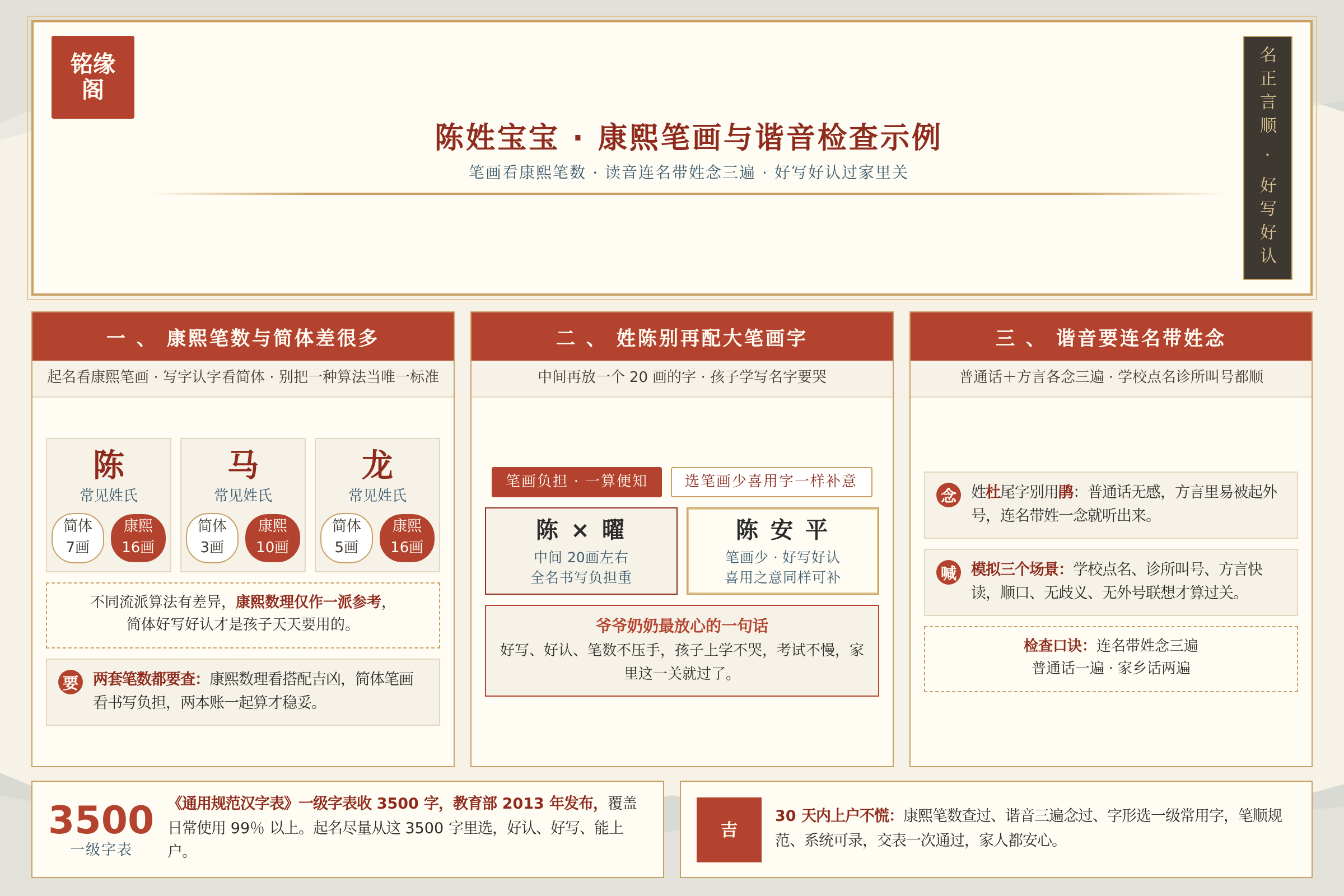This screenshot has height=896, width=1344.
Task: Click the red 吉 square icon
Action: point(729,829)
